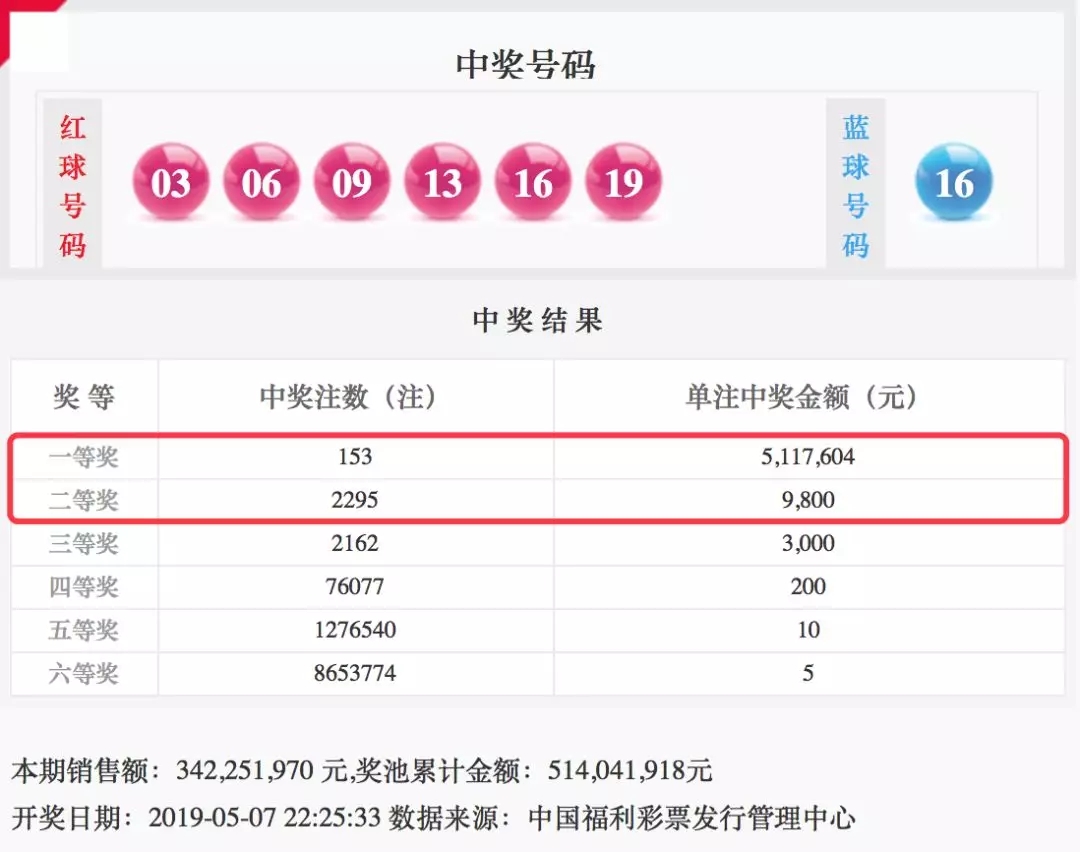Screen dimensions: 1080x852
Task: Click sixth prize winner count 8653774
Action: tap(355, 674)
